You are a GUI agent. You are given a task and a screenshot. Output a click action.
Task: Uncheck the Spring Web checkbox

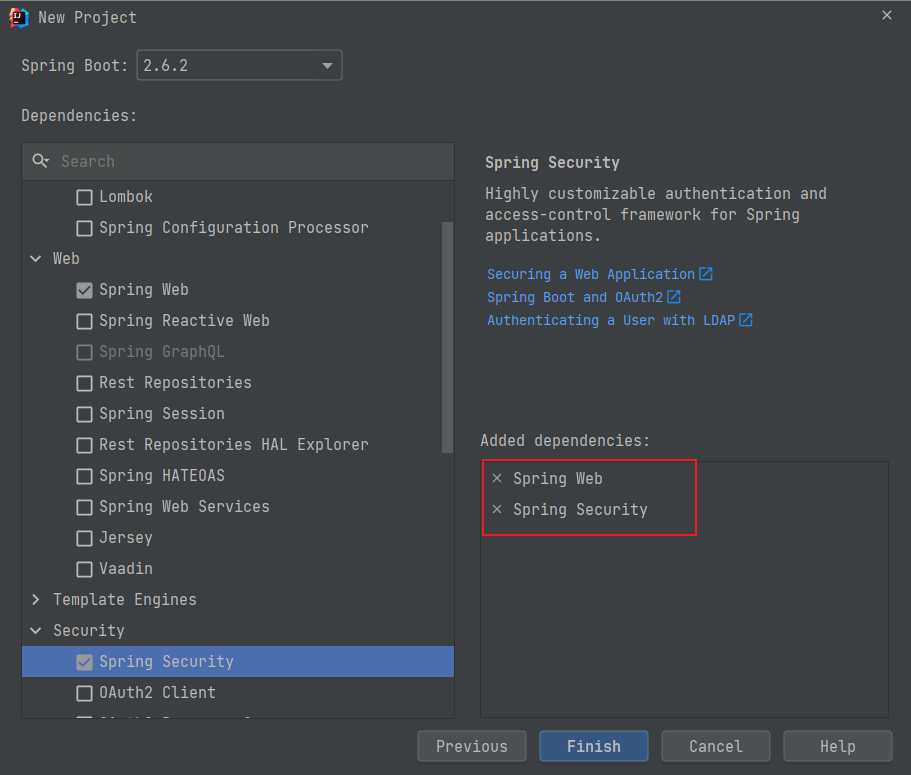(84, 290)
